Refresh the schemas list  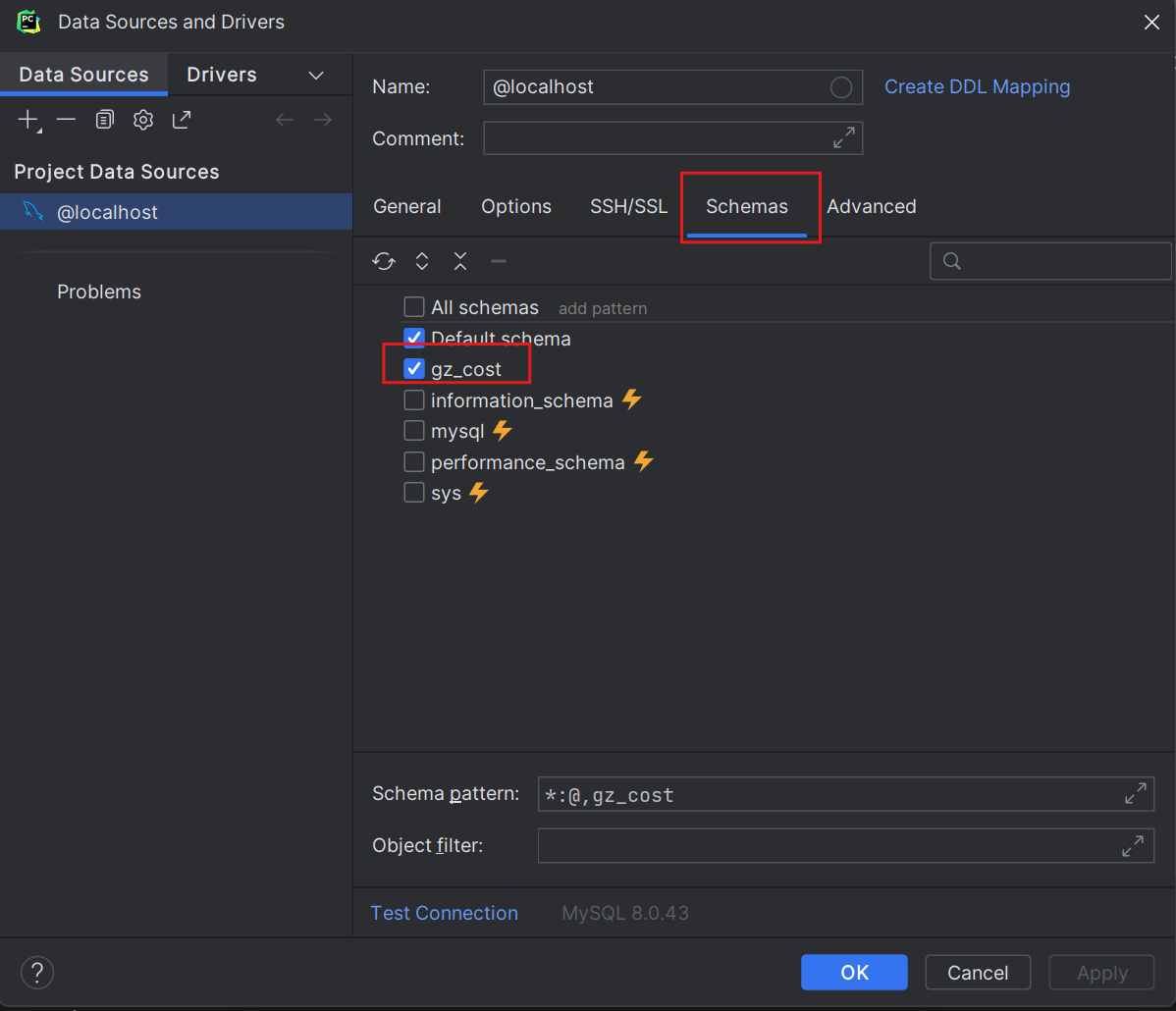(384, 261)
